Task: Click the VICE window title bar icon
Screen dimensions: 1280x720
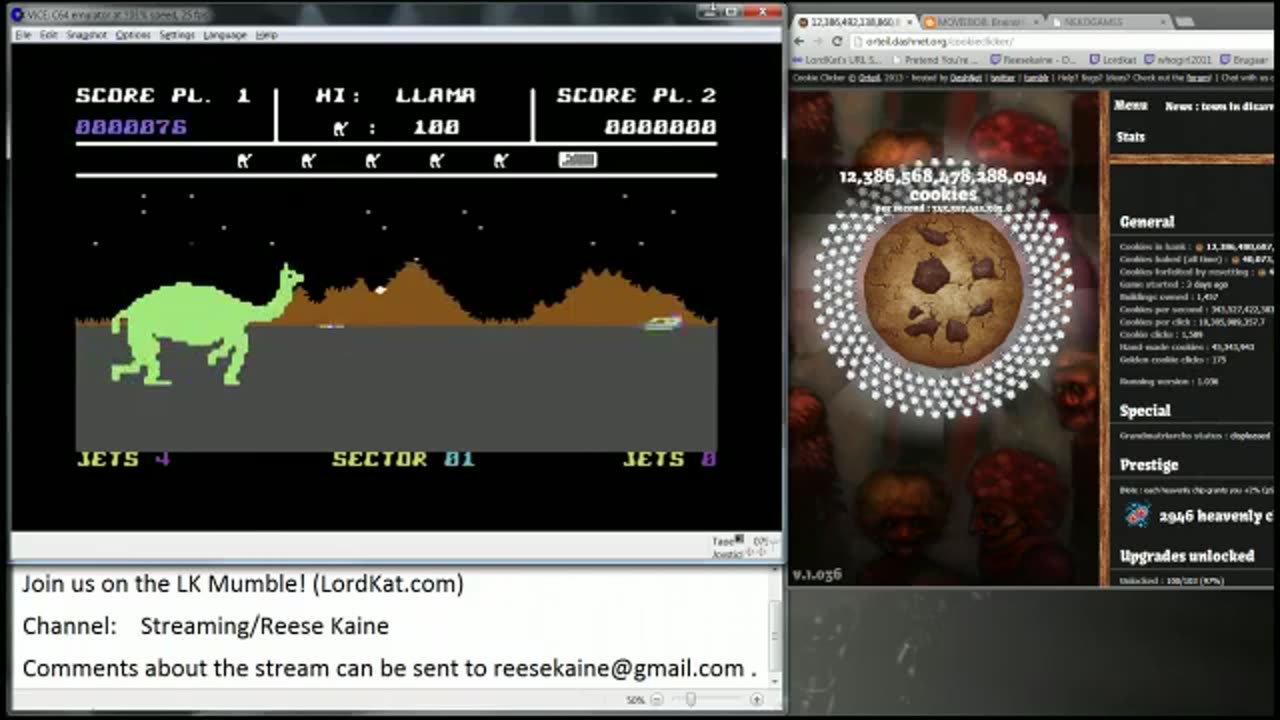Action: 17,14
